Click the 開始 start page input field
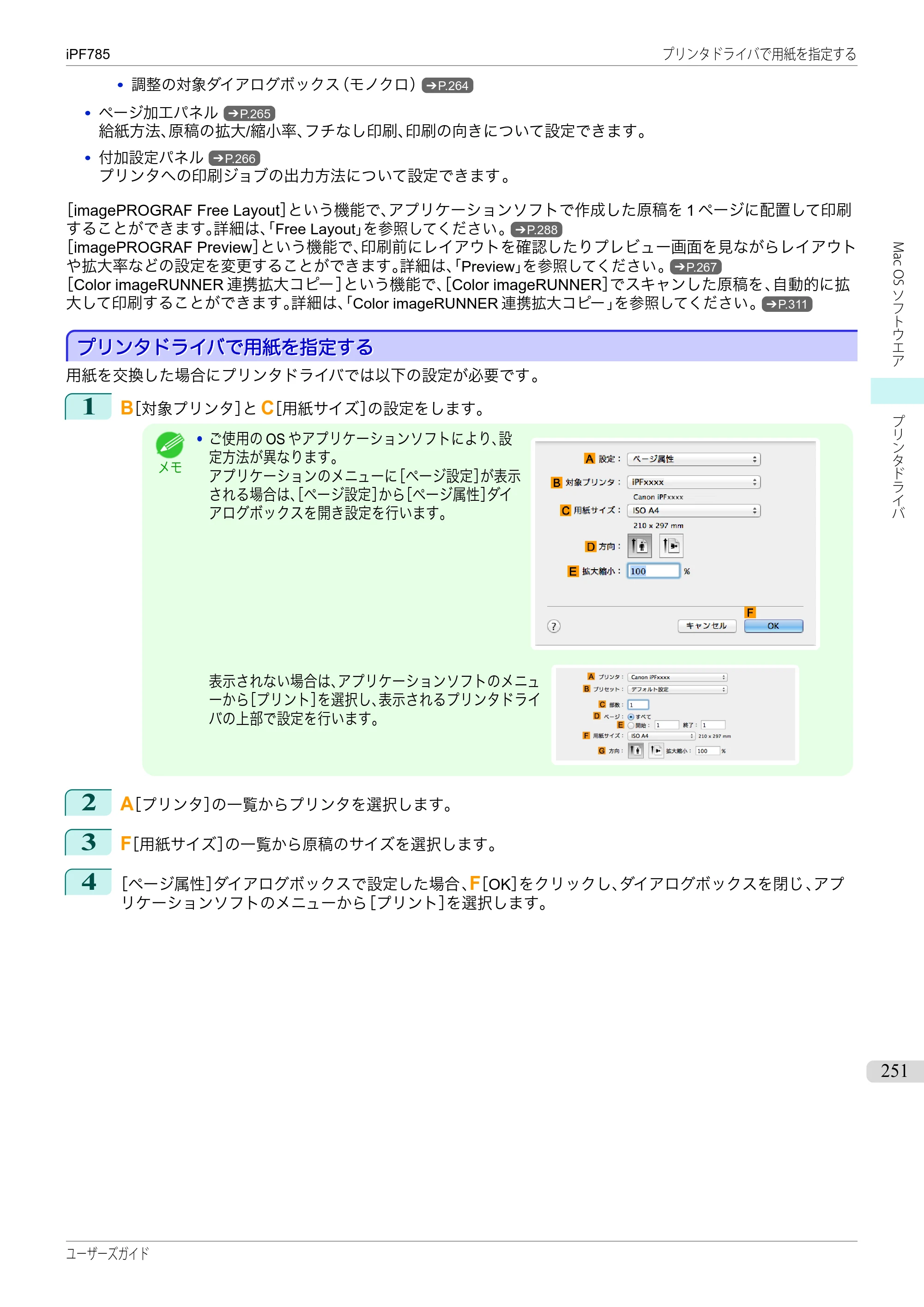This screenshot has height=1307, width=924. [667, 725]
